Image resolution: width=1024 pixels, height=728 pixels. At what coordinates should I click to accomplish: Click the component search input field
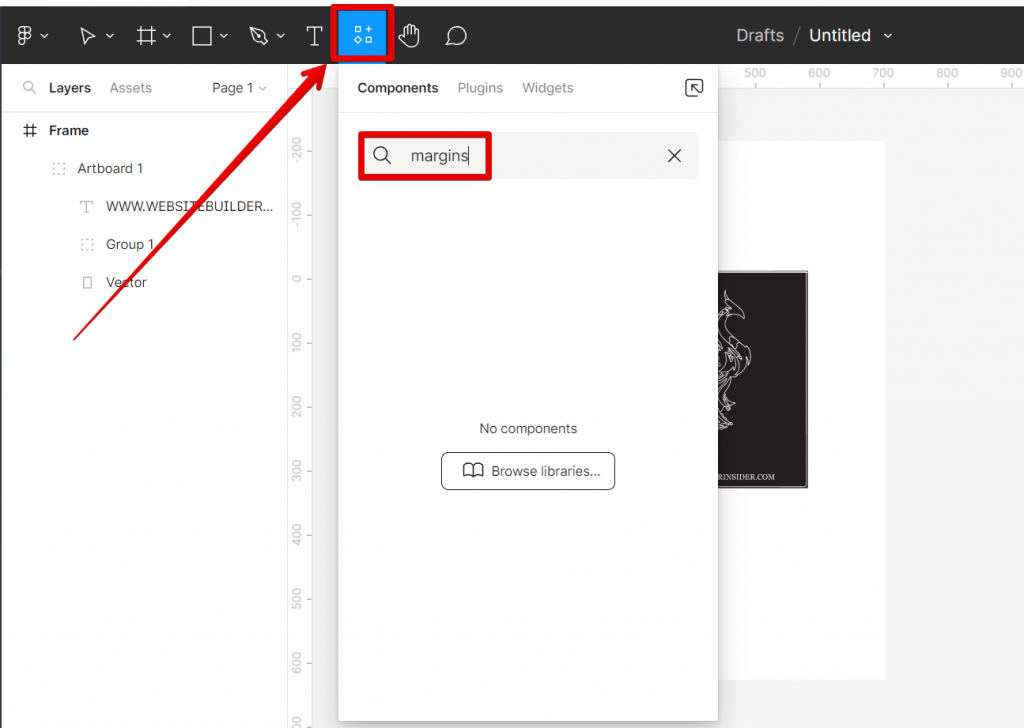pos(530,156)
